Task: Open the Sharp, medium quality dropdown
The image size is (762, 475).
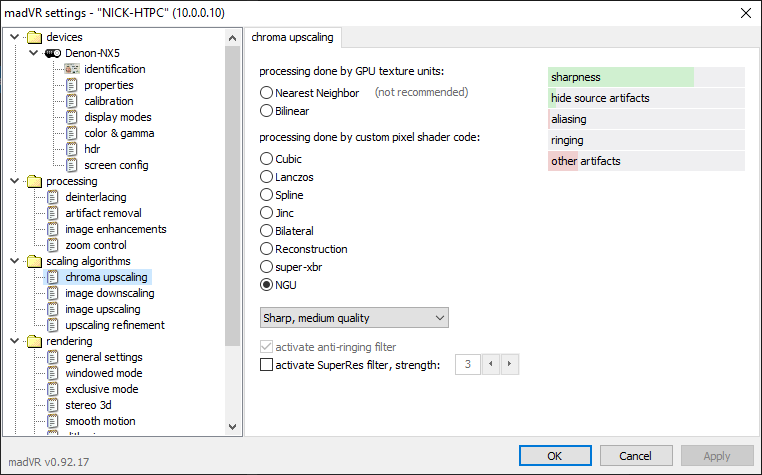Action: click(x=354, y=318)
